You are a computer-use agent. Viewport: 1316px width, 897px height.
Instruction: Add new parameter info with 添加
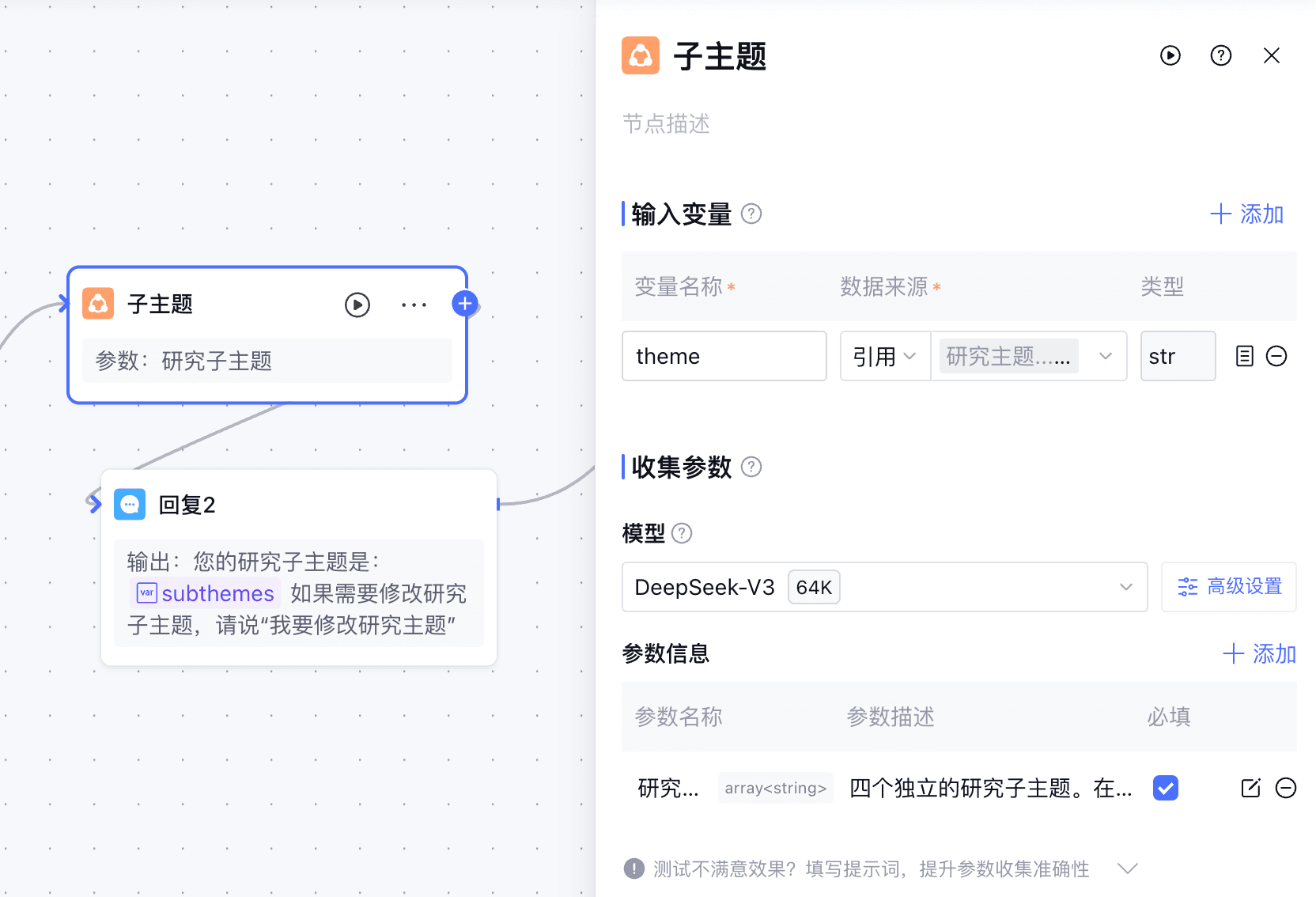pos(1259,653)
